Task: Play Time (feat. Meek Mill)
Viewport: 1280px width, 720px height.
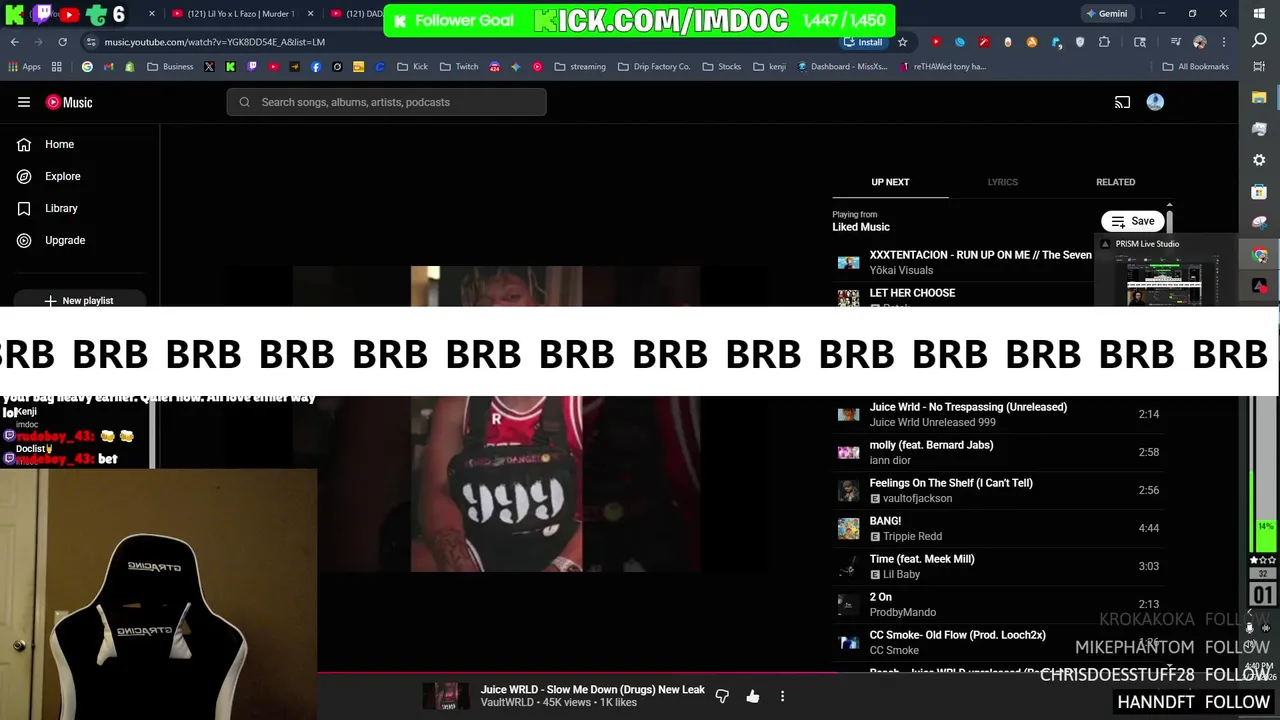Action: (1000, 566)
